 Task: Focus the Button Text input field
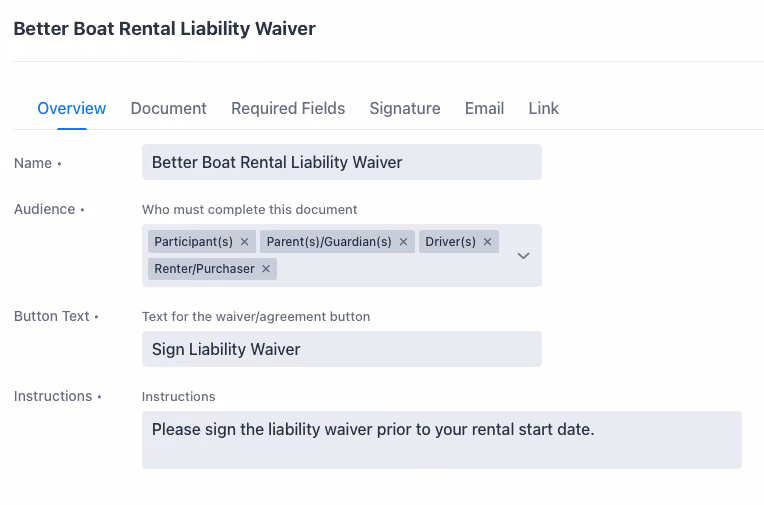click(x=342, y=349)
